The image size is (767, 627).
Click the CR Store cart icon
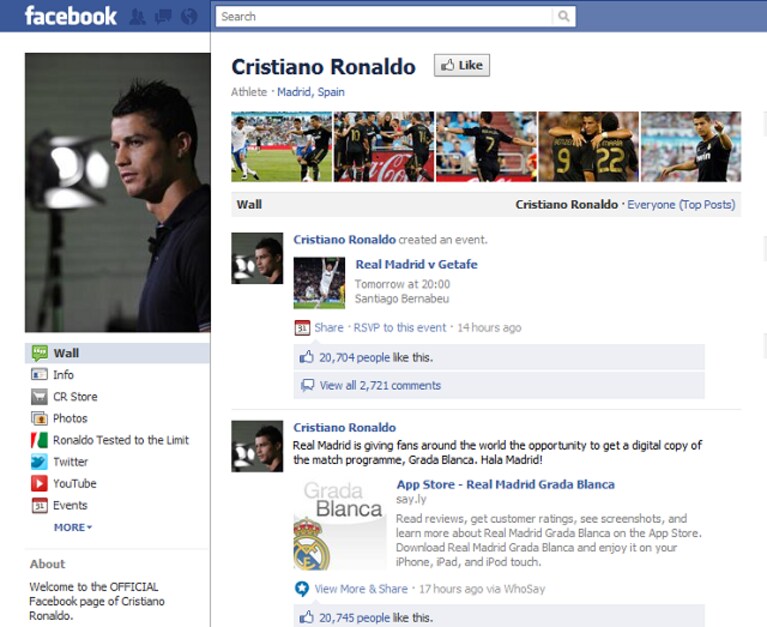[39, 397]
